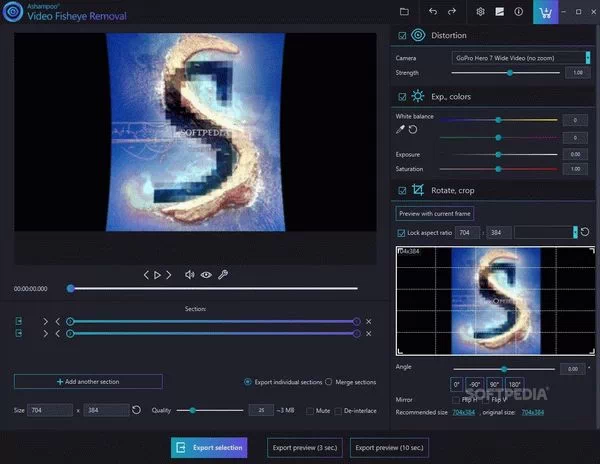Click the Exp., colors sun icon

[417, 96]
